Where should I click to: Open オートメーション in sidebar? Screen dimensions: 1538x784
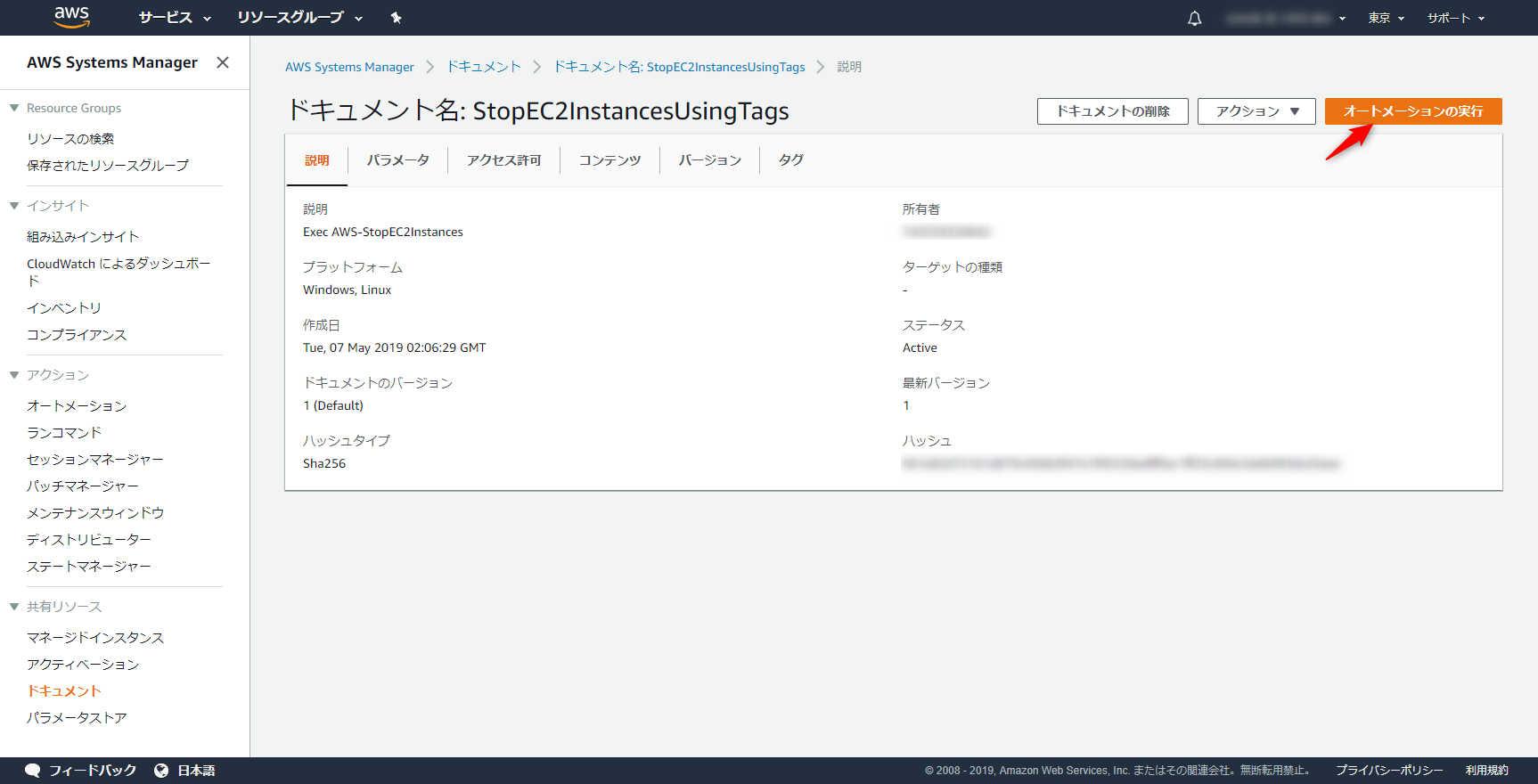pyautogui.click(x=77, y=406)
